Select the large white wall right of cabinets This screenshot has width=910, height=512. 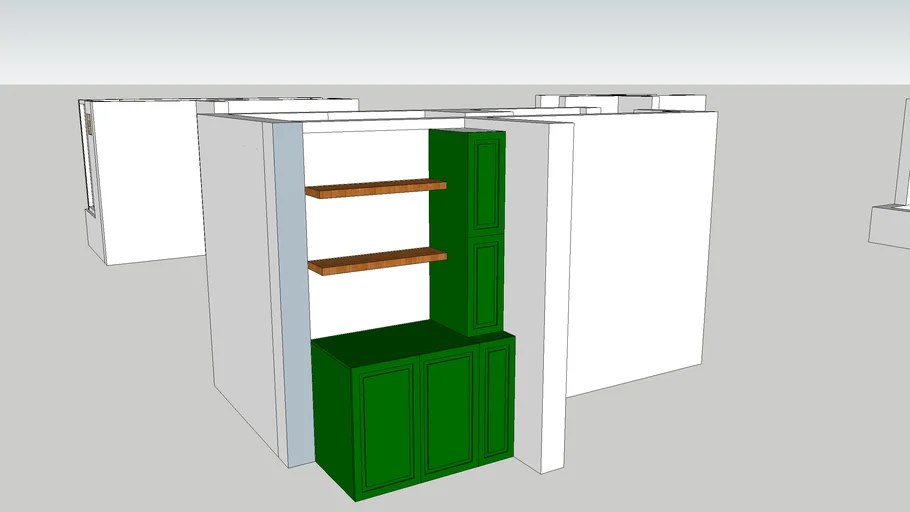(x=640, y=250)
